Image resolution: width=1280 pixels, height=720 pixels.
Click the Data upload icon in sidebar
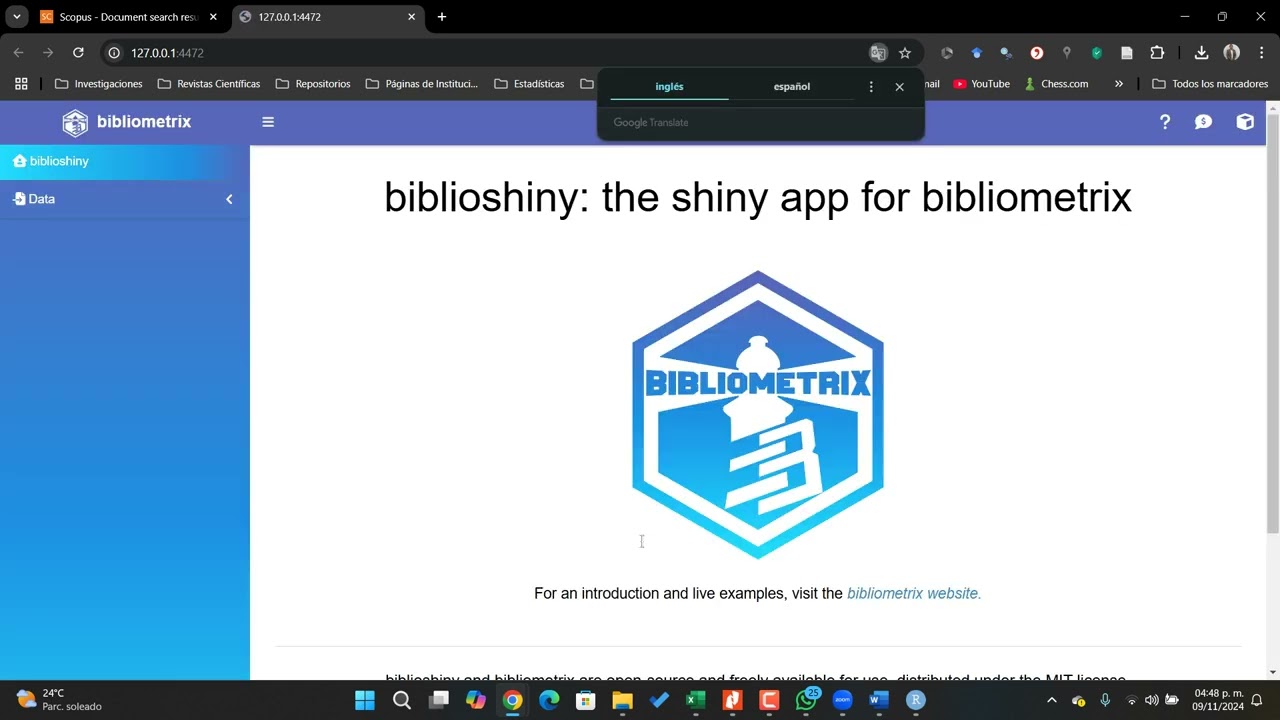coord(19,199)
